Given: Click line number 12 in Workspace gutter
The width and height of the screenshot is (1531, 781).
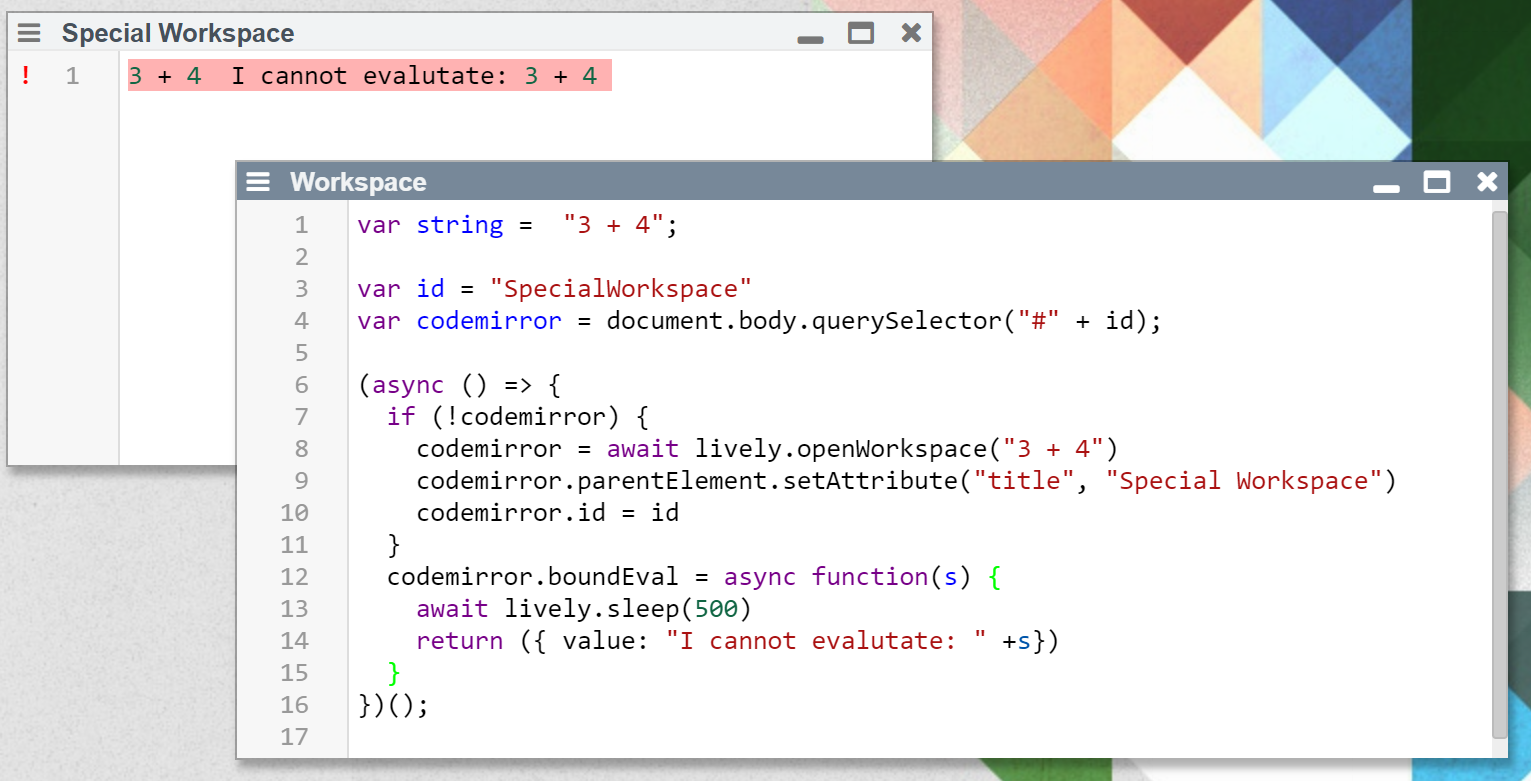Looking at the screenshot, I should point(295,577).
